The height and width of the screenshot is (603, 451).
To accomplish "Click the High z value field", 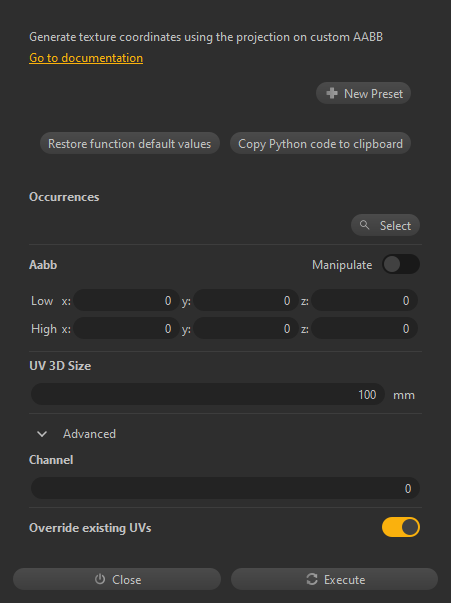I will (x=364, y=328).
